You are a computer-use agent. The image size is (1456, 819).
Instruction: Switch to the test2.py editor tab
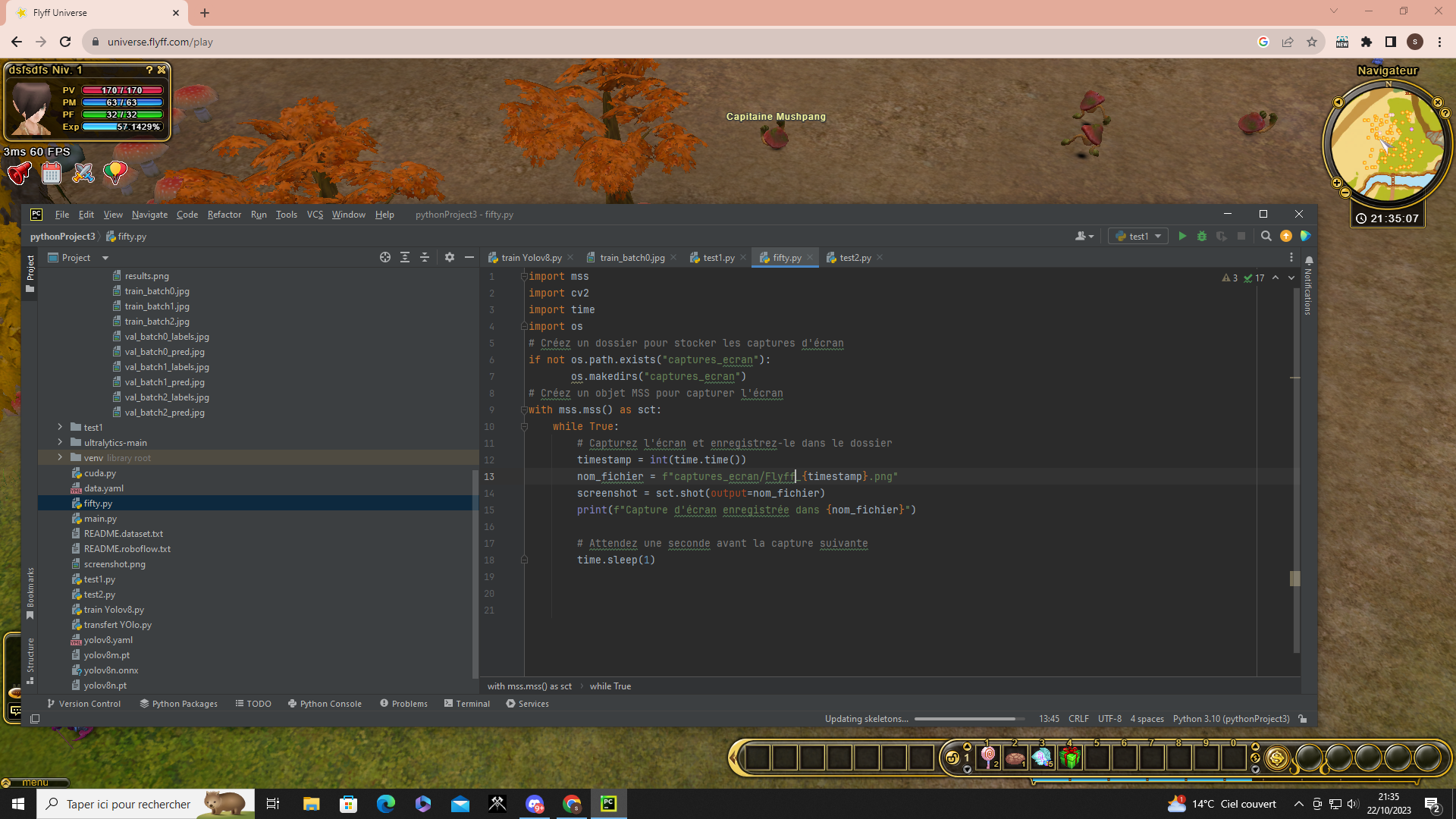pyautogui.click(x=855, y=258)
